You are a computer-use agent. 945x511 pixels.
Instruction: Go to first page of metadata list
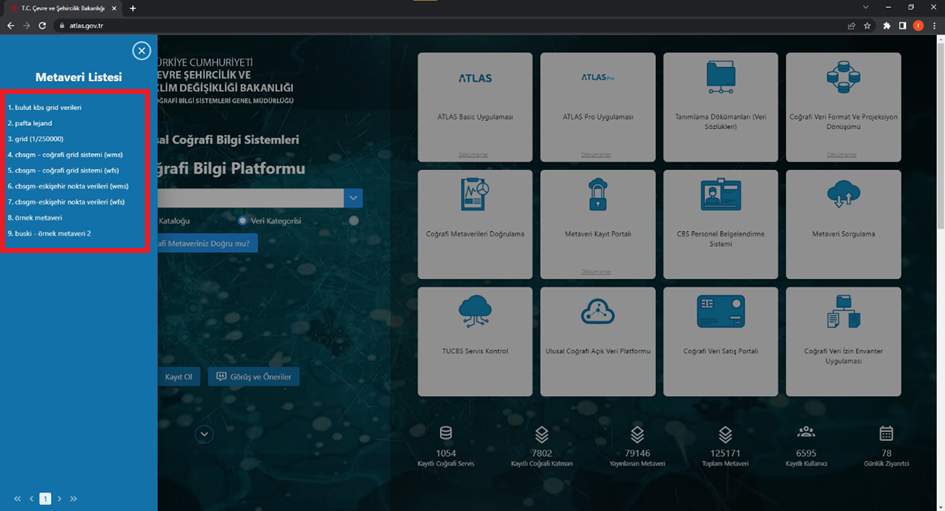(x=17, y=498)
